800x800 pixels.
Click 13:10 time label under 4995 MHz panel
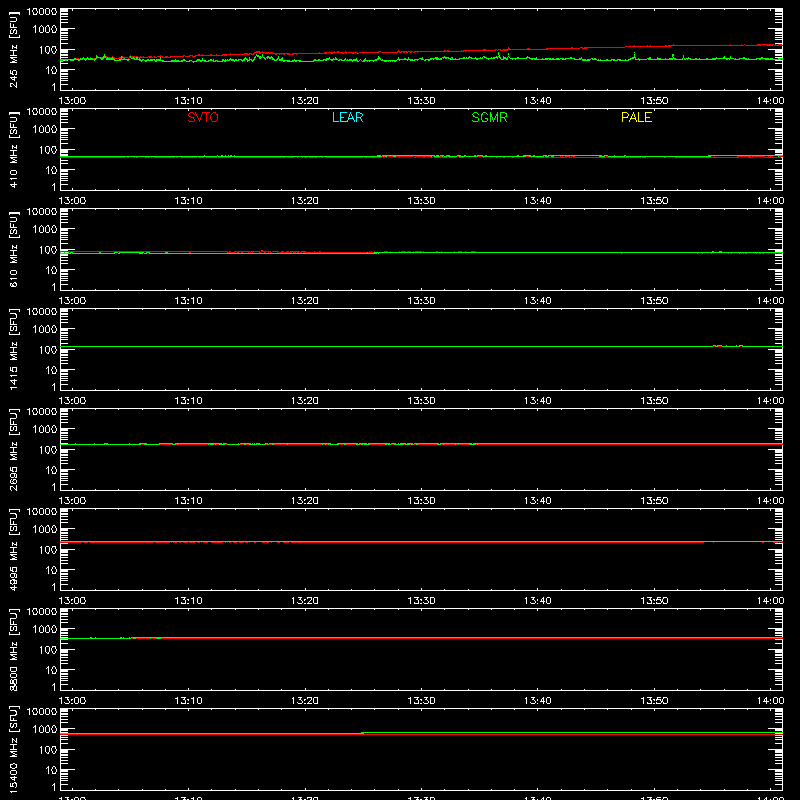click(188, 601)
